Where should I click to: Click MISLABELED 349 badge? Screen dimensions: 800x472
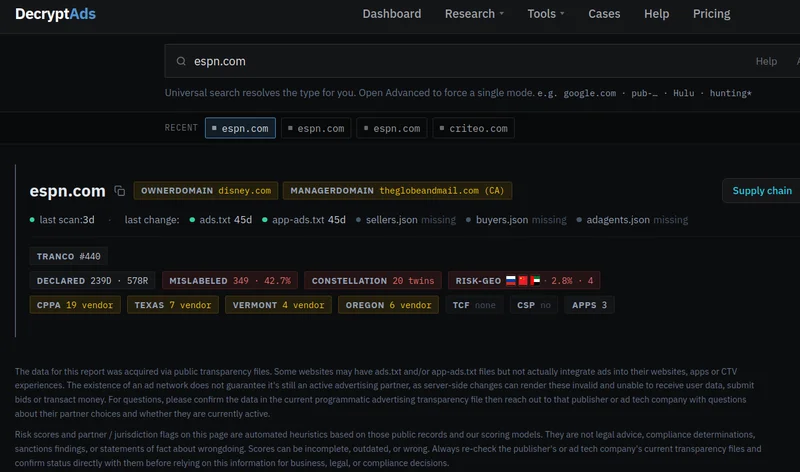(x=230, y=281)
